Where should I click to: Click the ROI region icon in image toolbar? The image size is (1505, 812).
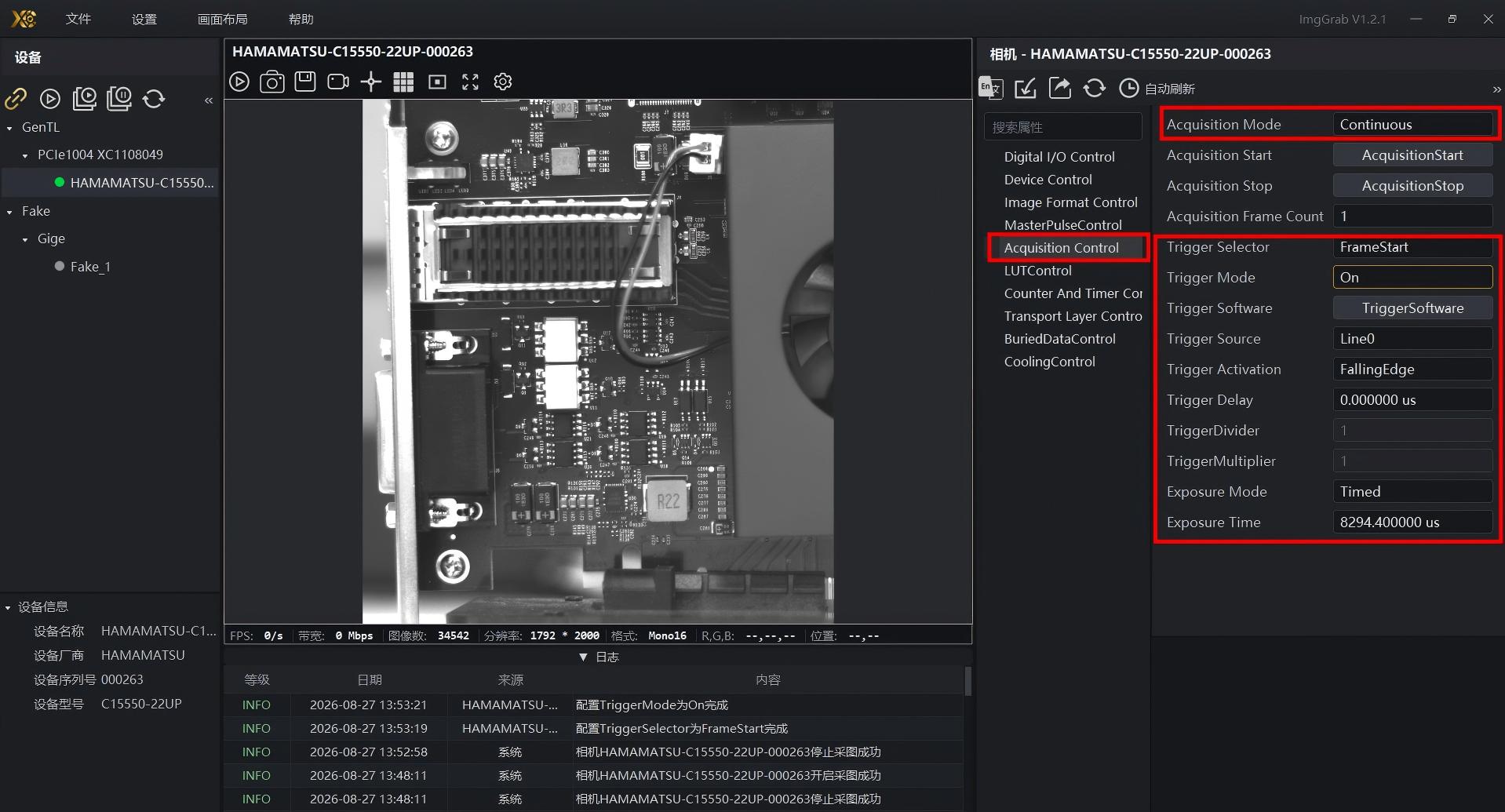point(437,82)
